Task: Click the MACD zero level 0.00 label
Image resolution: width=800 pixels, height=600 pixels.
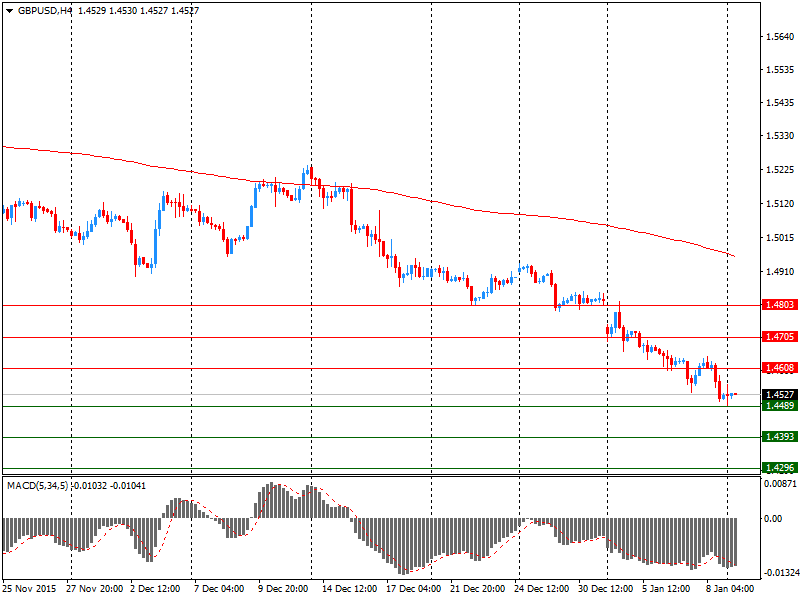Action: pyautogui.click(x=773, y=518)
